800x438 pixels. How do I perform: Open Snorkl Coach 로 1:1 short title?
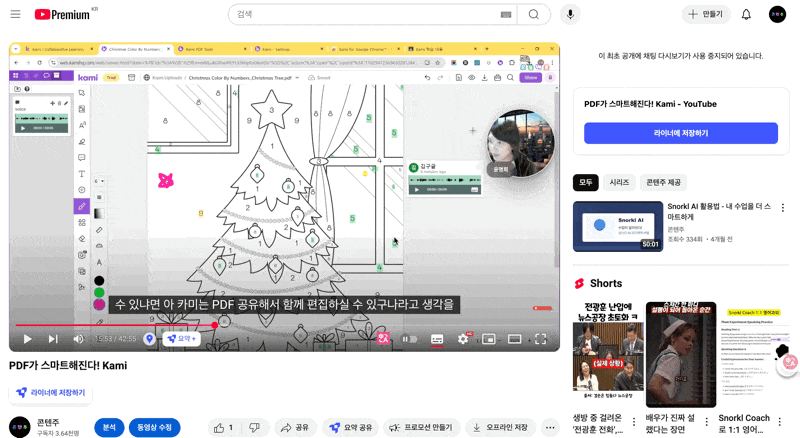tap(744, 424)
